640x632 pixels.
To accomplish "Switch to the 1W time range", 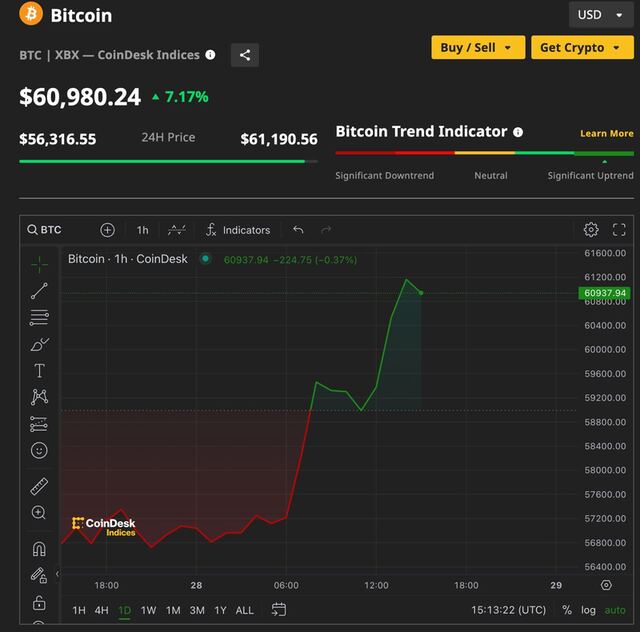I will pos(148,610).
